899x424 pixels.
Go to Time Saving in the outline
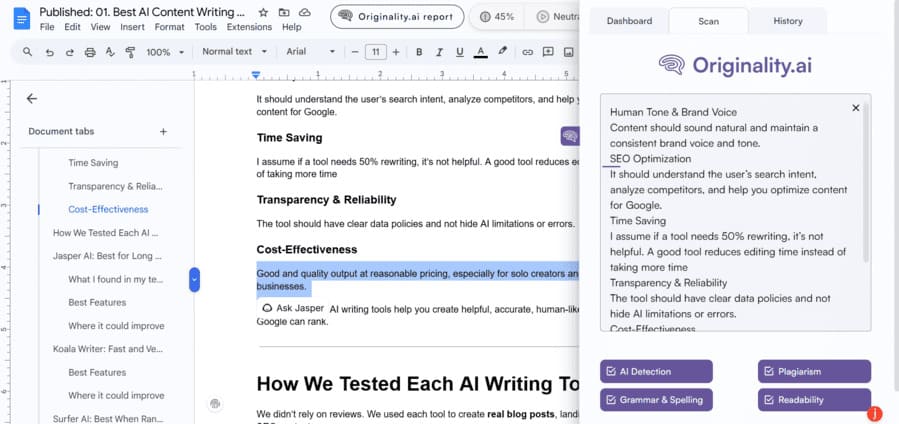[93, 163]
